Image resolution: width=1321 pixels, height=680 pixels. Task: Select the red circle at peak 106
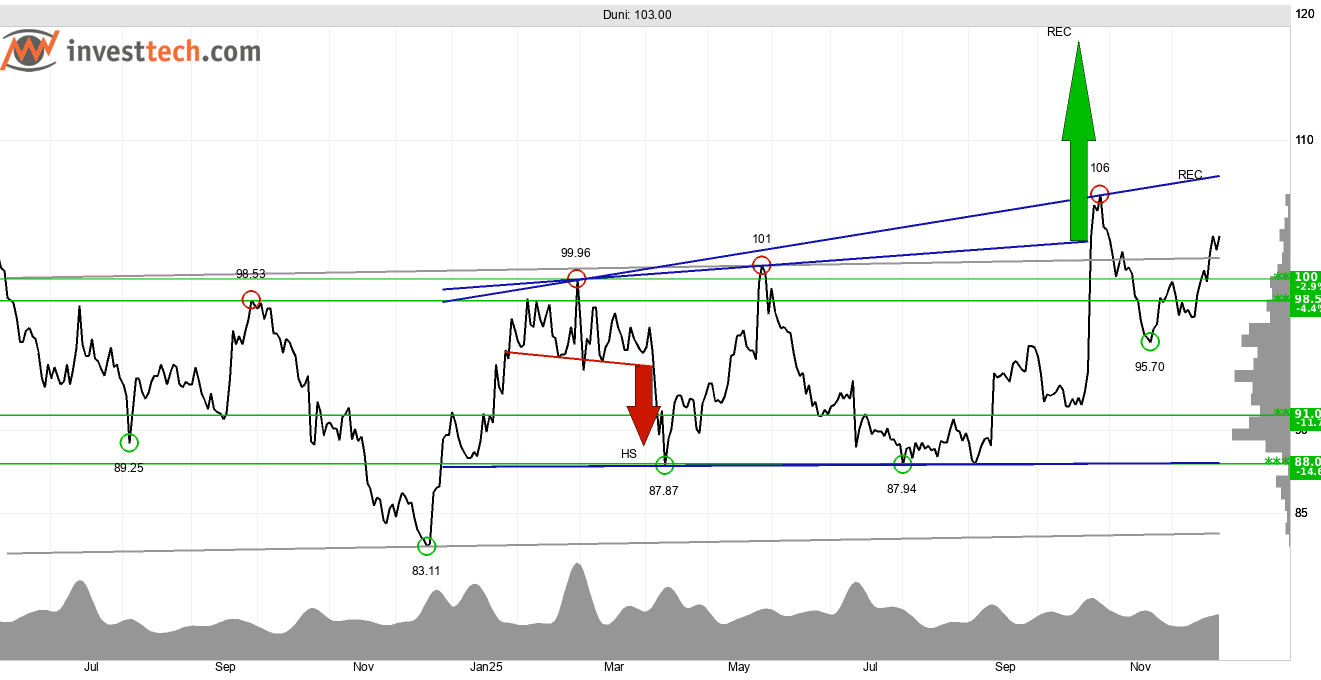click(x=1099, y=194)
